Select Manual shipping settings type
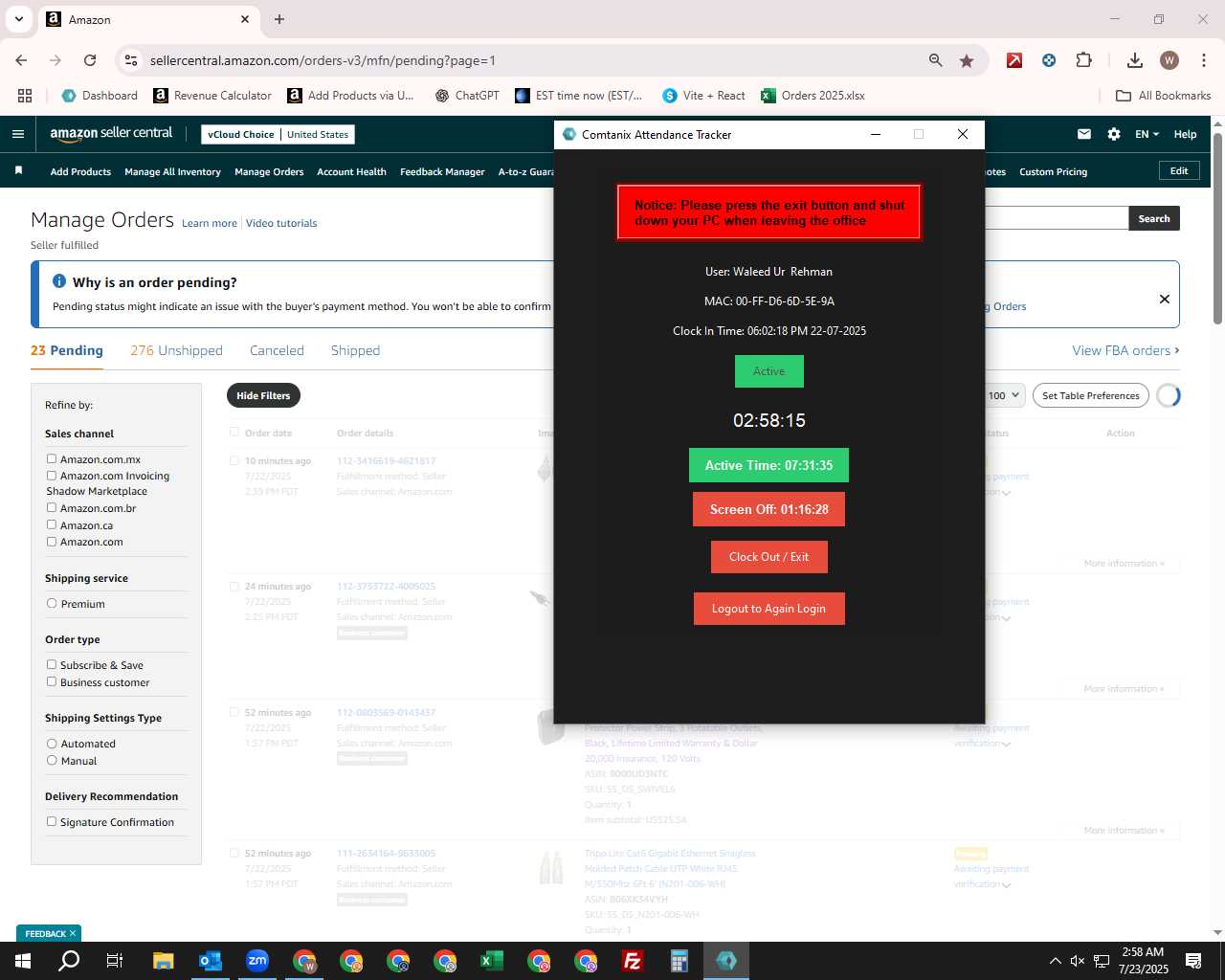 click(52, 760)
